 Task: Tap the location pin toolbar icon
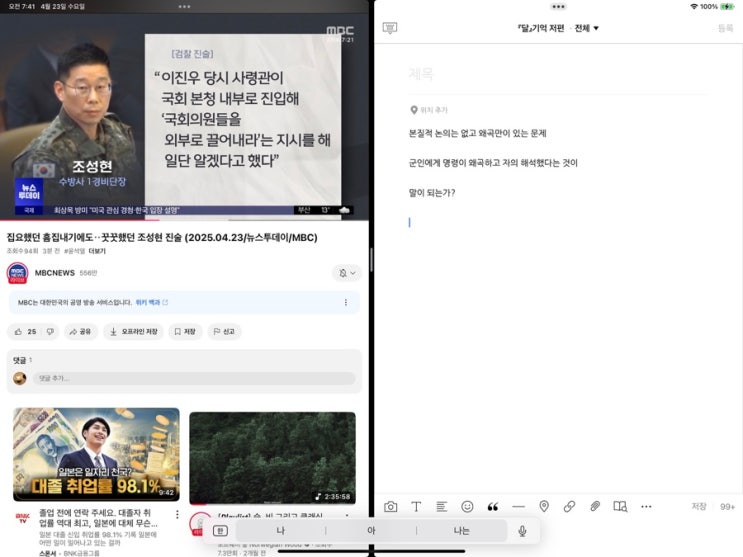544,506
